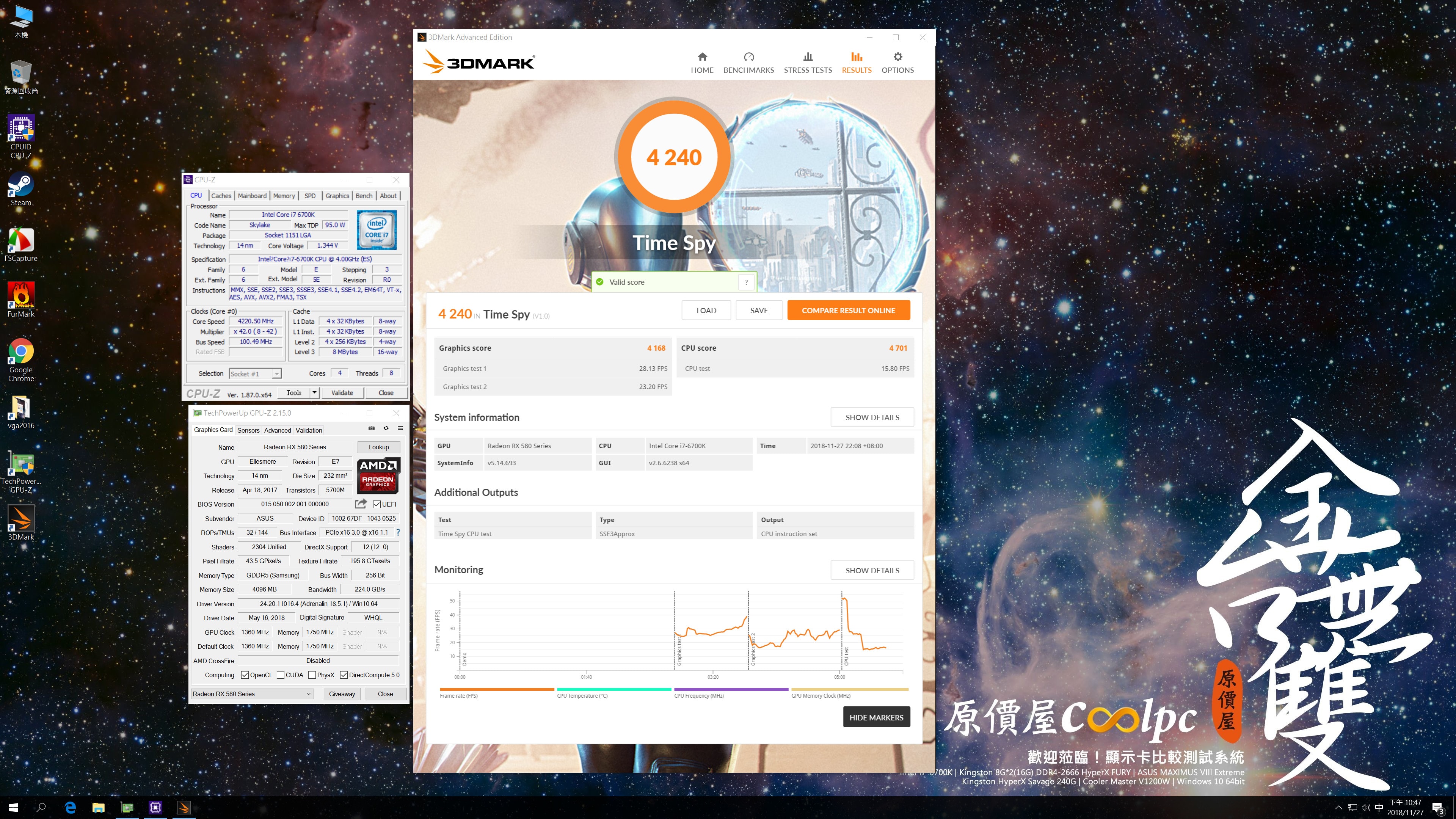Toggle the DirectCompute 5.0 checkbox
Screen dimensions: 1456x819
tap(344, 675)
